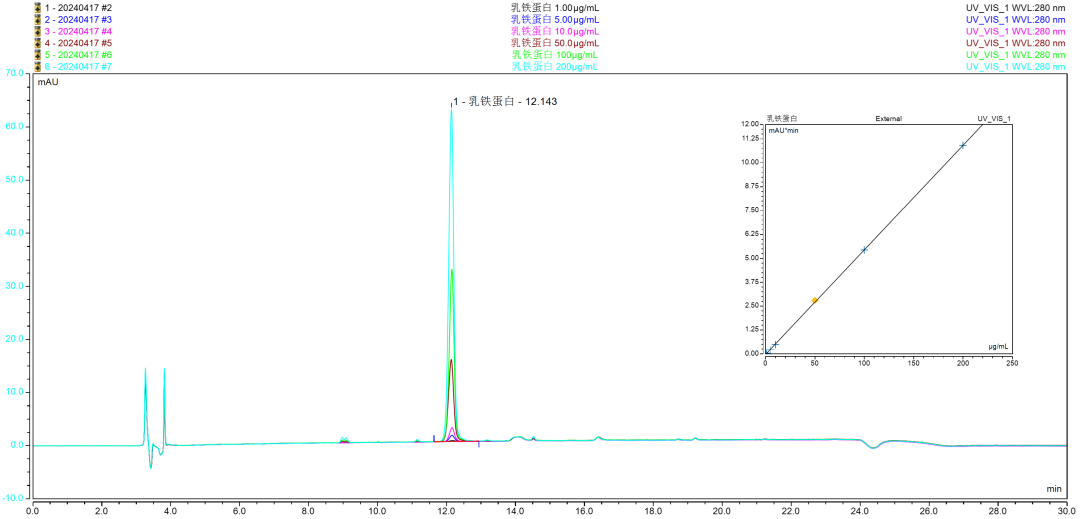The width and height of the screenshot is (1080, 519).
Task: Select legend entry "5 - 20240417 #6"
Action: (78, 54)
